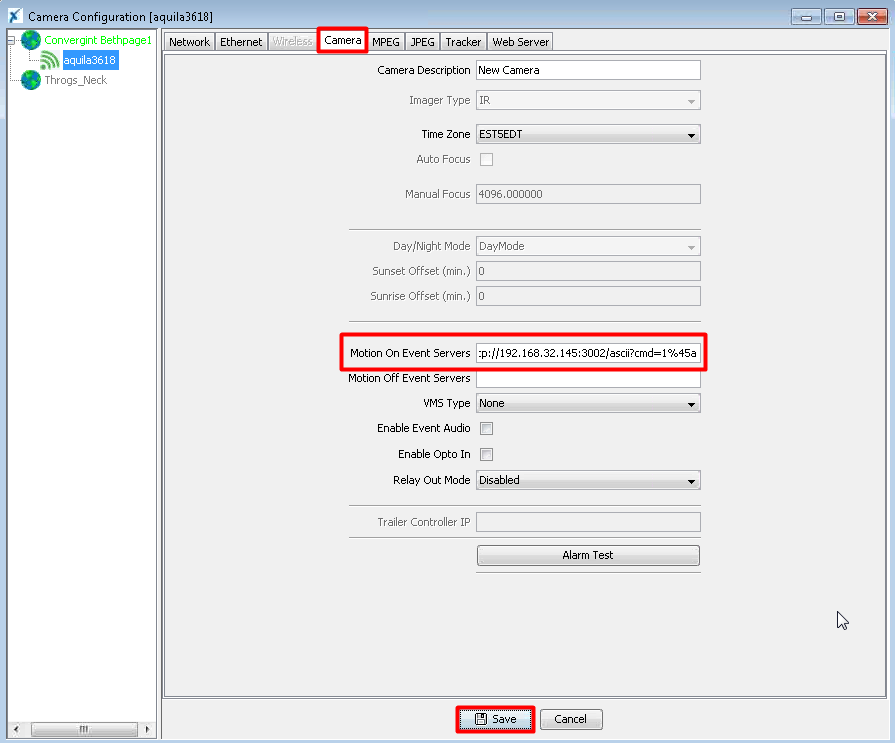
Task: Enable the Event Audio checkbox
Action: 486,429
